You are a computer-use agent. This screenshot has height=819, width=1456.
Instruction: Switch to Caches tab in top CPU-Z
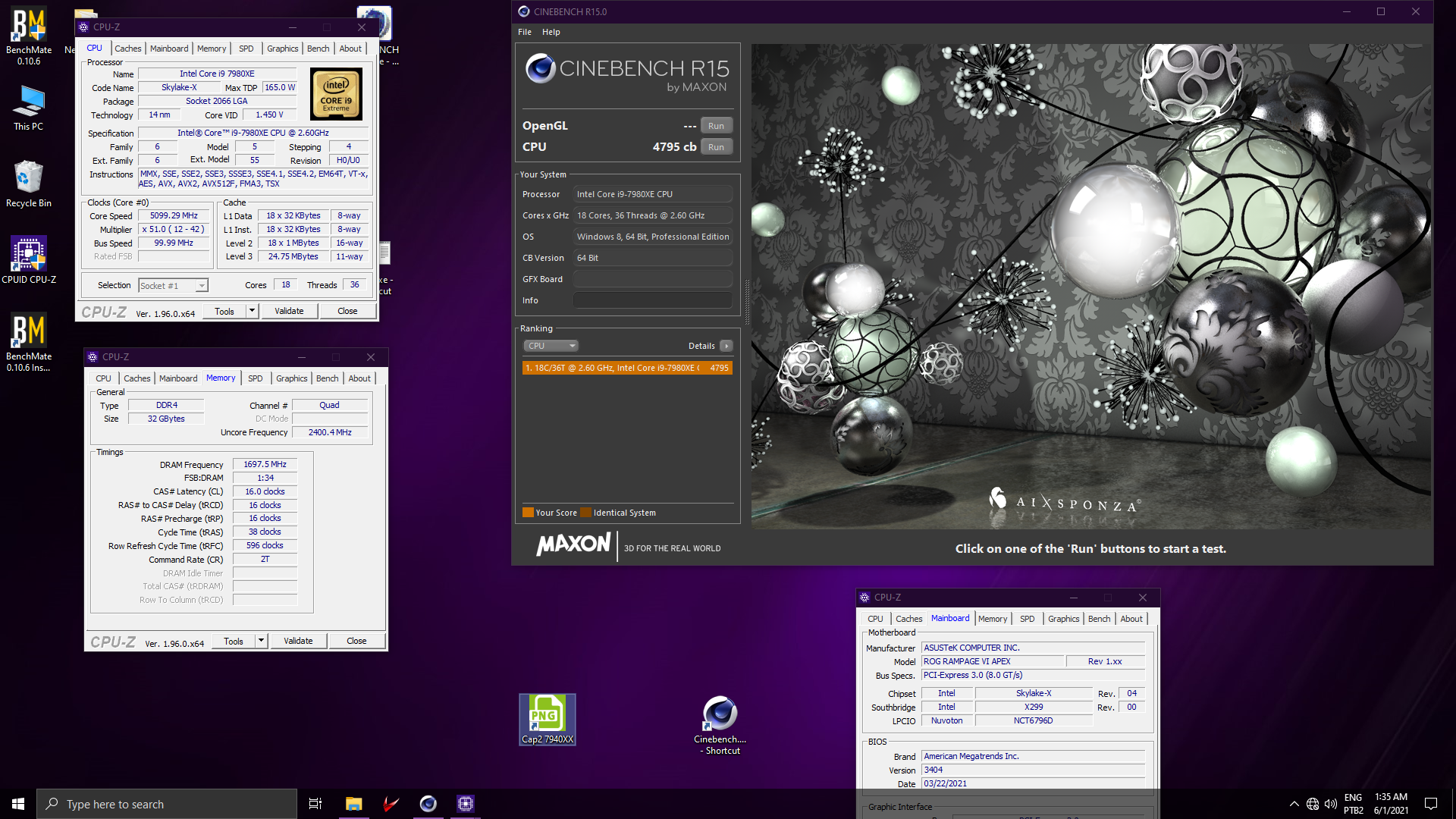(x=128, y=49)
